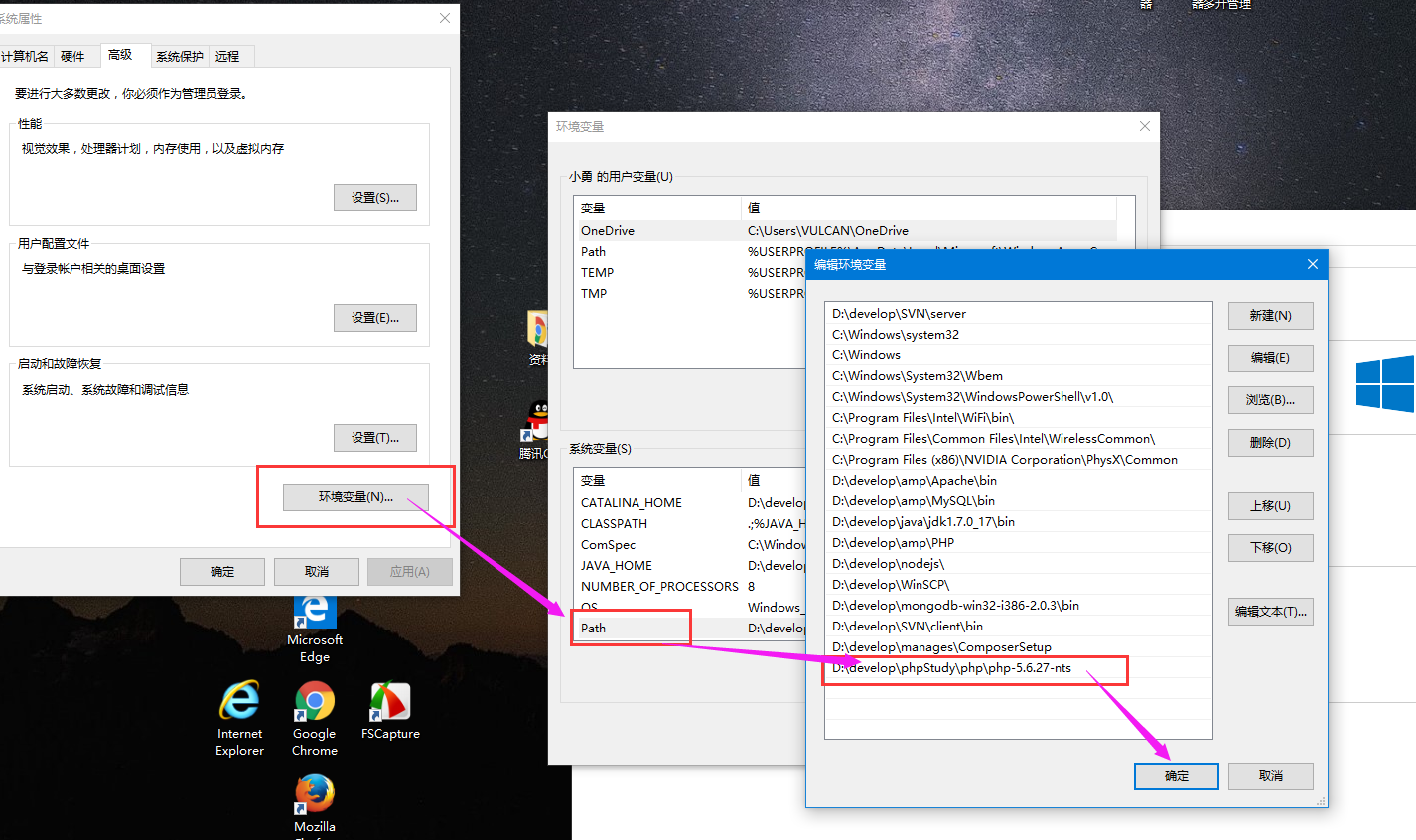Open Microsoft Edge desktop icon
Image resolution: width=1416 pixels, height=840 pixels.
point(315,614)
